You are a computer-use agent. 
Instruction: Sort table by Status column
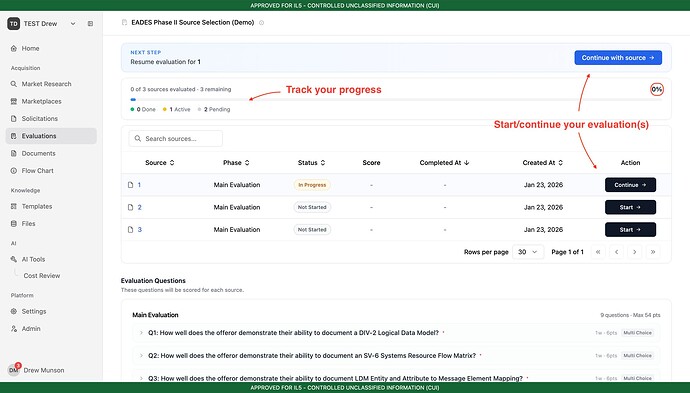[312, 163]
